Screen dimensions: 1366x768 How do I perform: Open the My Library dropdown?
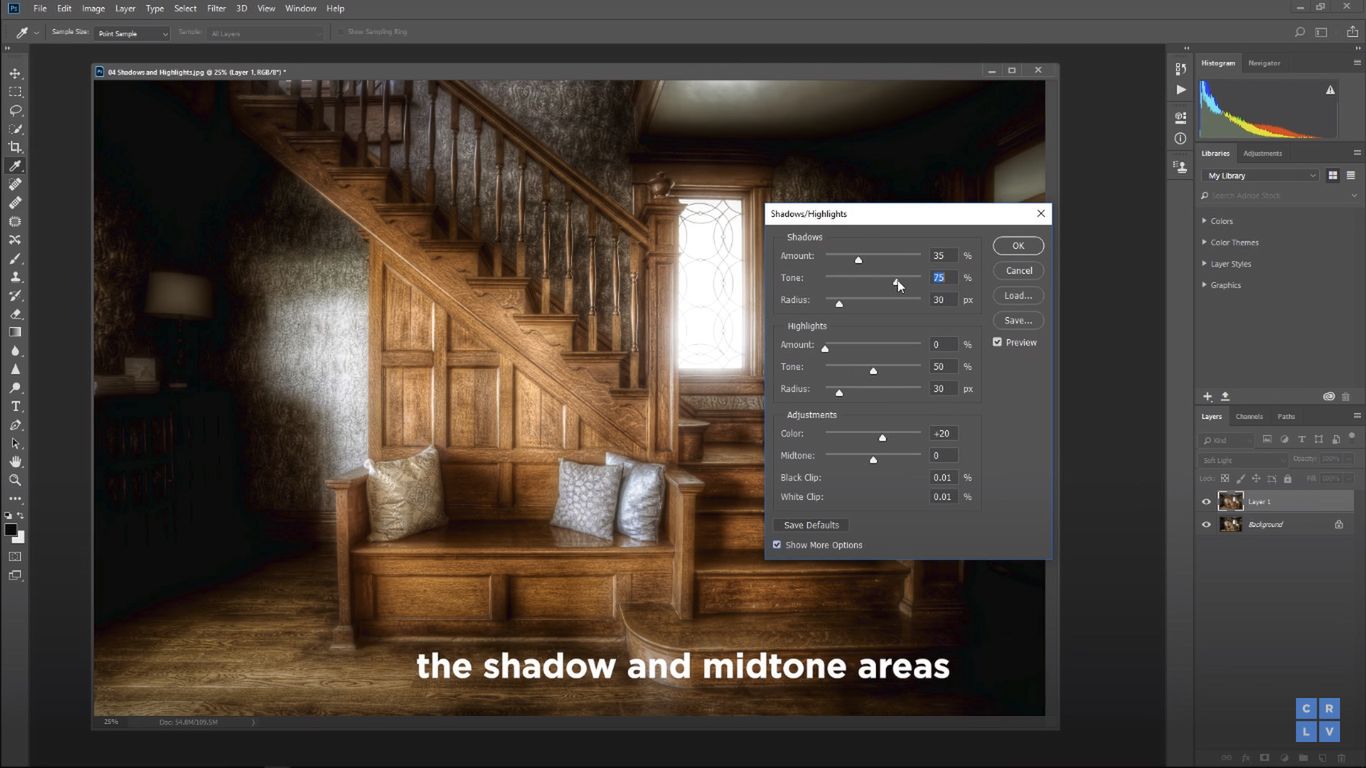(x=1261, y=175)
